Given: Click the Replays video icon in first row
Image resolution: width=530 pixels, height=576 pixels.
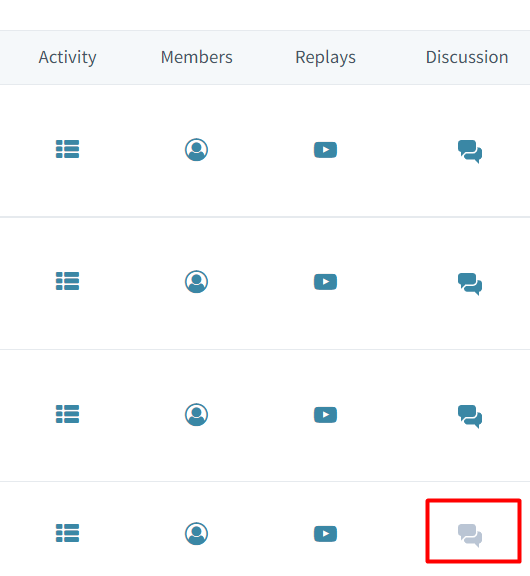Looking at the screenshot, I should click(325, 150).
